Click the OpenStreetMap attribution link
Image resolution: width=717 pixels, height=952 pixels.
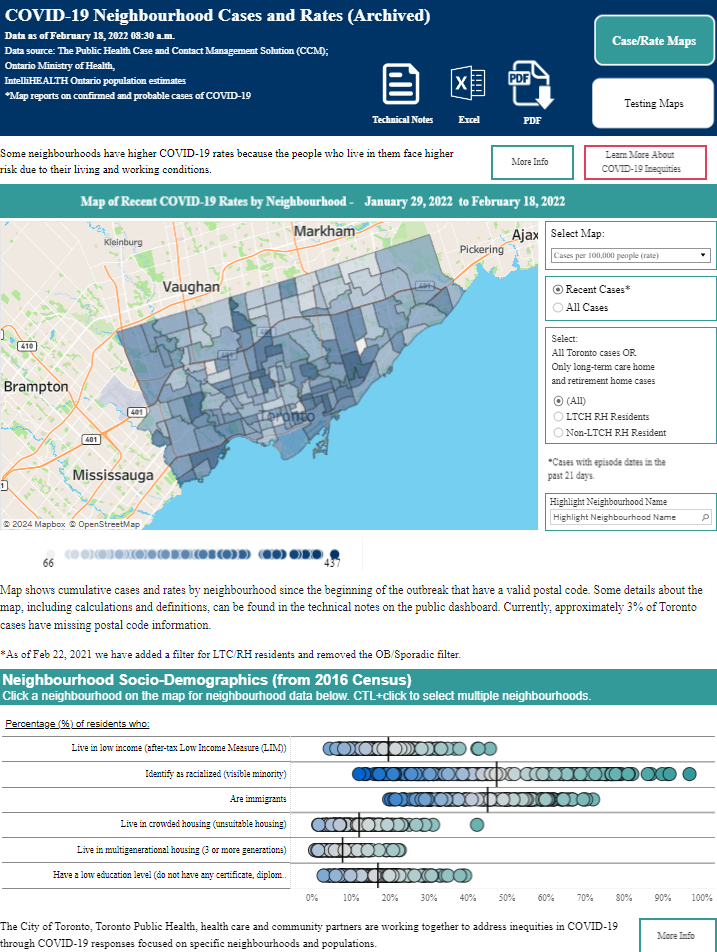pyautogui.click(x=104, y=524)
